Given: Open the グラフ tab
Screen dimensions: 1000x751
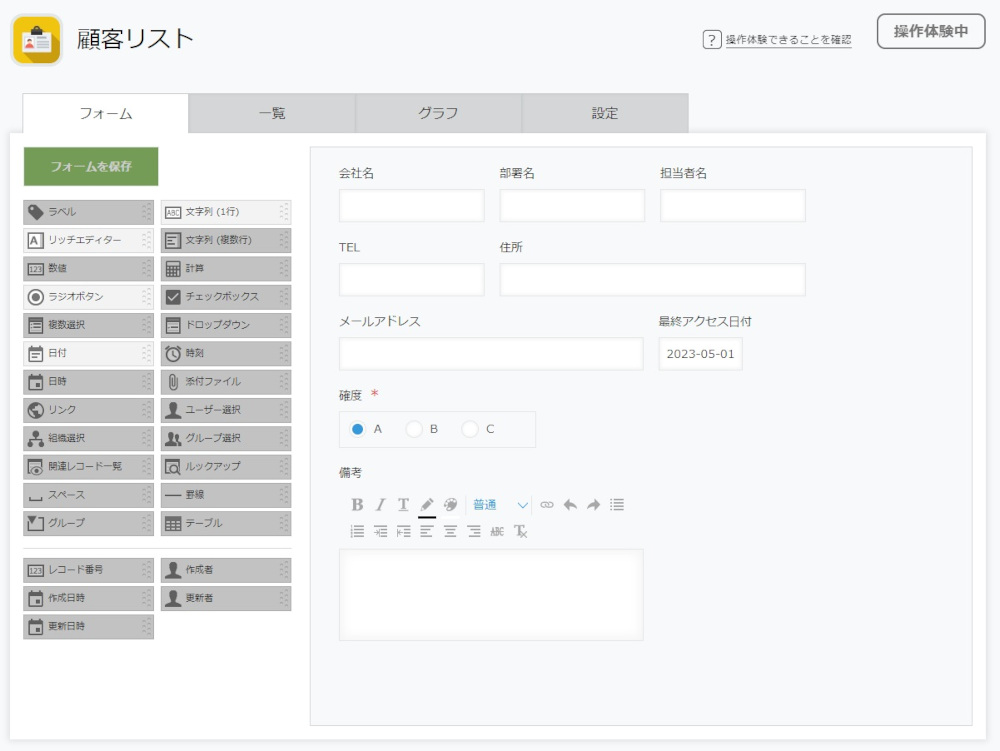Looking at the screenshot, I should point(438,114).
